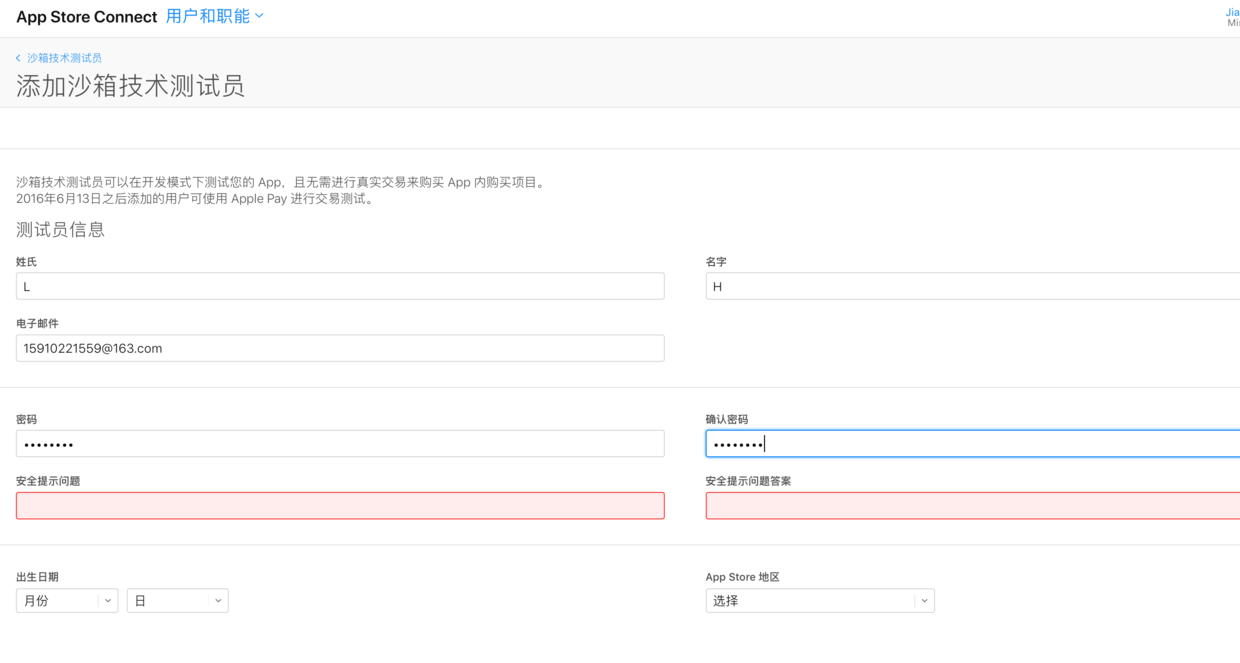1240x663 pixels.
Task: Open the 日 birth day dropdown
Action: pyautogui.click(x=178, y=601)
